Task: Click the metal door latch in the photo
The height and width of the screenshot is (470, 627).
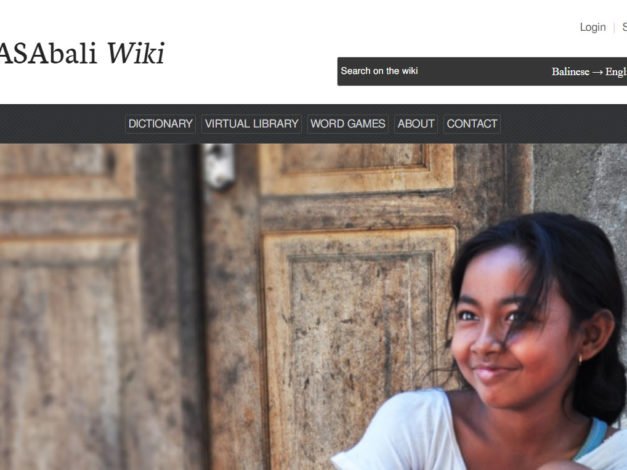Action: click(218, 166)
